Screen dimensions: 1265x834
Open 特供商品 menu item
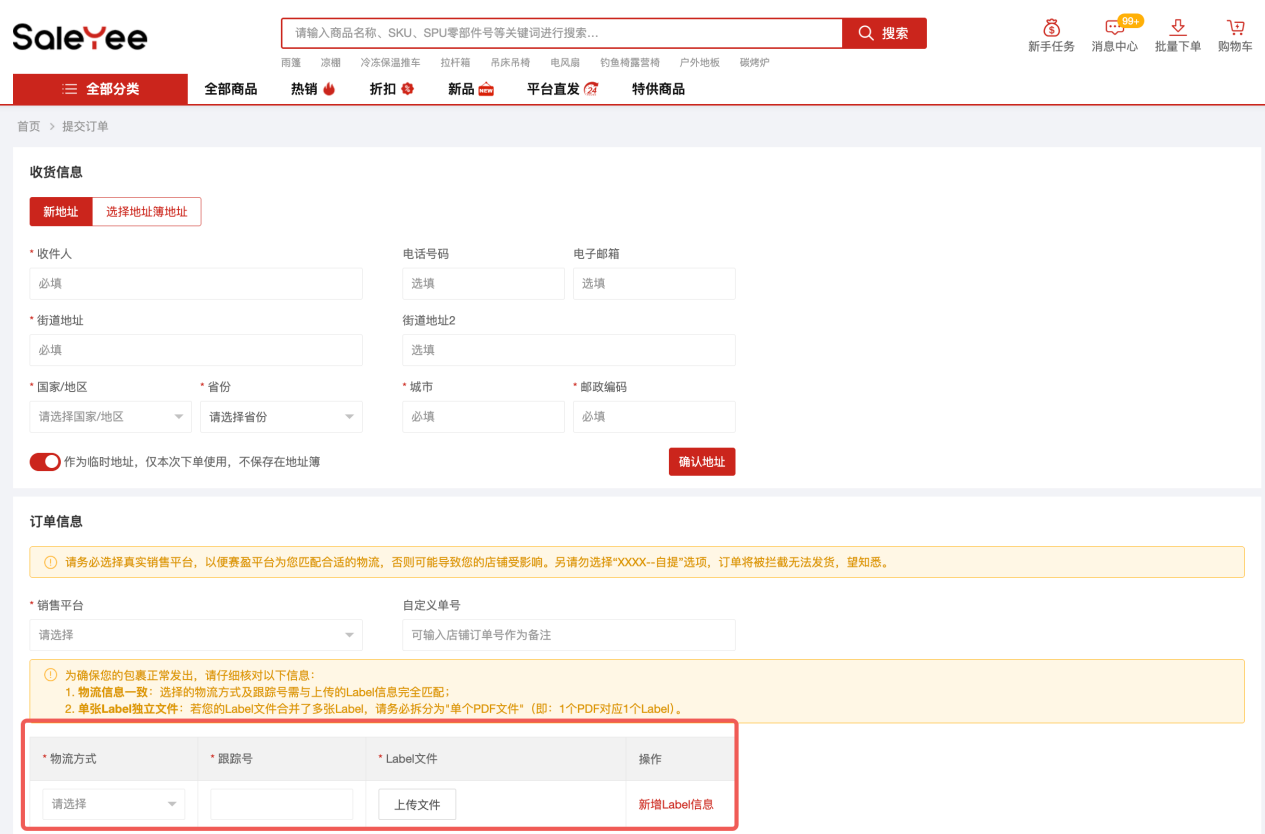[x=658, y=89]
